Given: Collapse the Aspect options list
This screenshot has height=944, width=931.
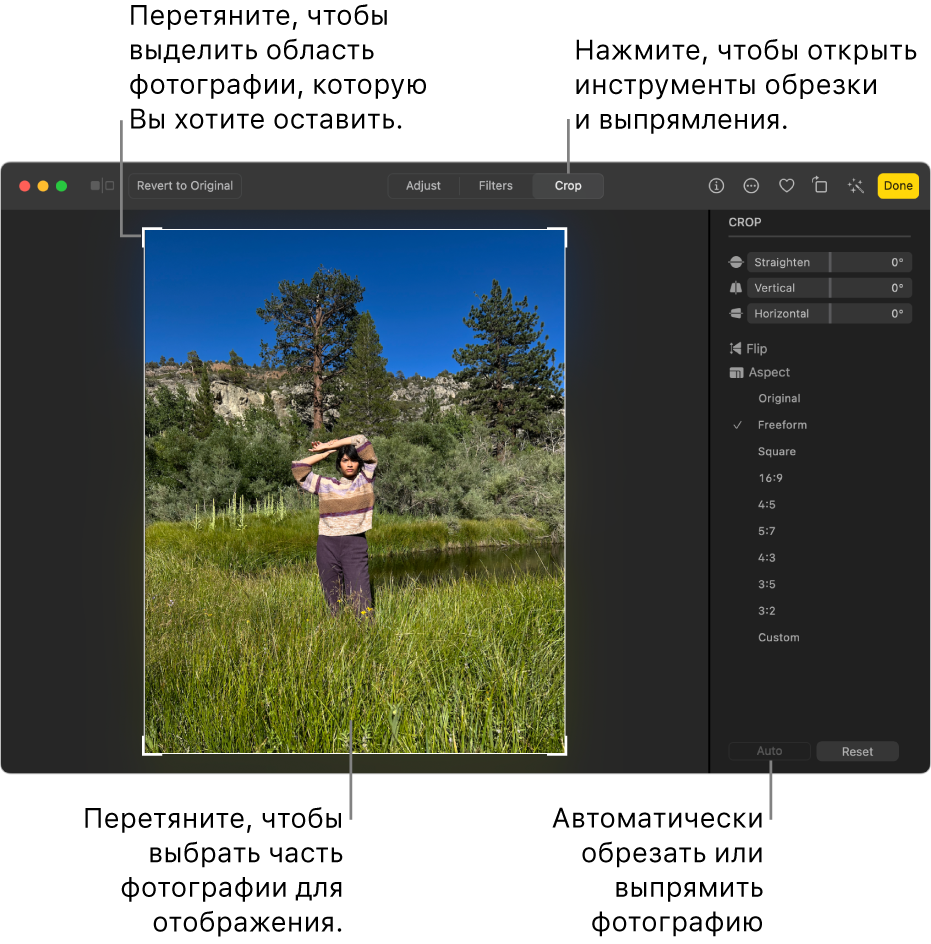Looking at the screenshot, I should point(768,373).
